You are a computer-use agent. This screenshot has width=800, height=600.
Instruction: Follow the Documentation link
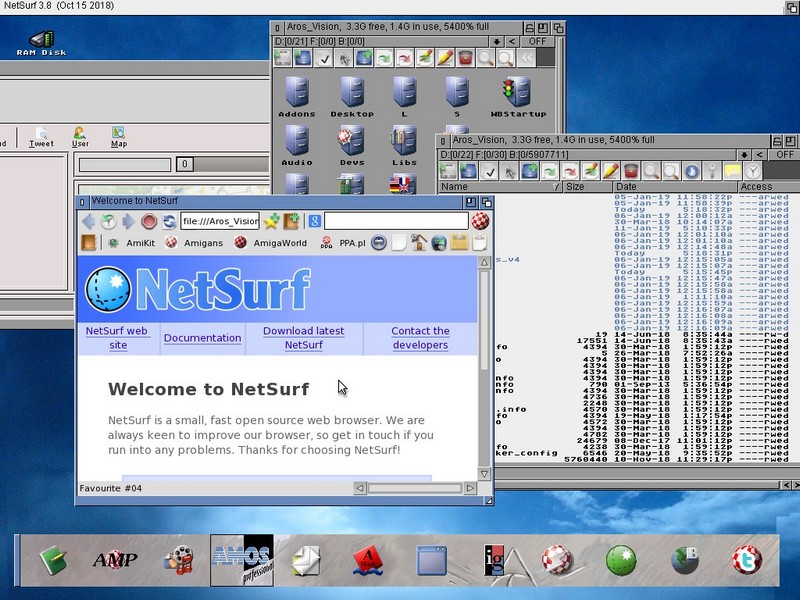202,338
